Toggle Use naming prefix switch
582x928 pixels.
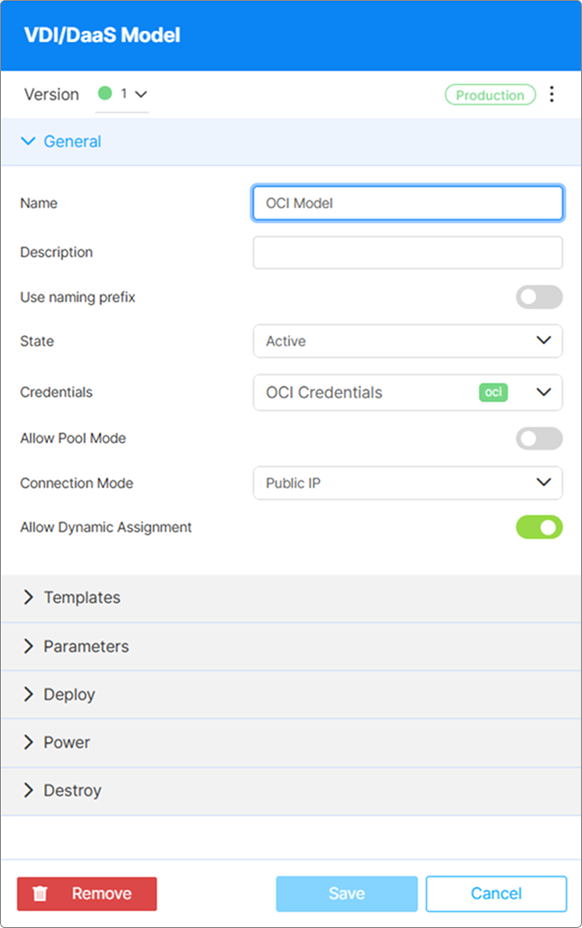[539, 297]
